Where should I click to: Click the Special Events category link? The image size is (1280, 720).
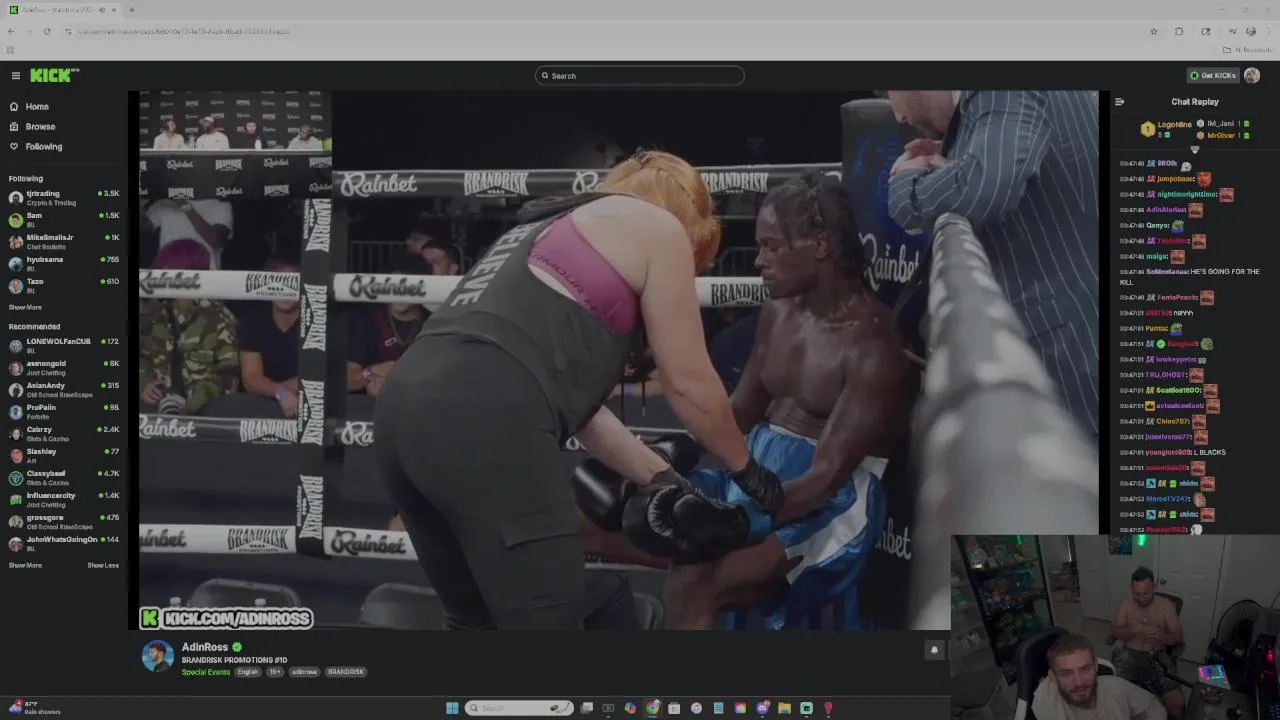click(206, 672)
